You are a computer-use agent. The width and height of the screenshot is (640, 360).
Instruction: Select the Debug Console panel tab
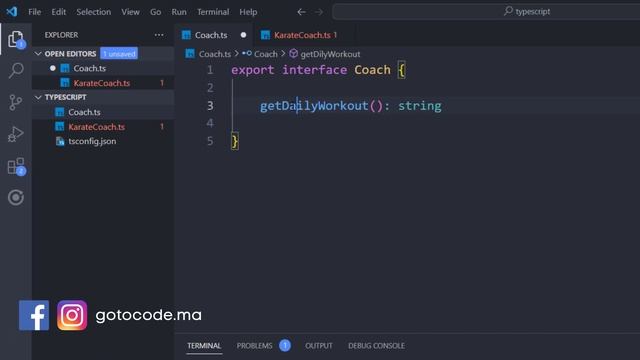coord(376,346)
